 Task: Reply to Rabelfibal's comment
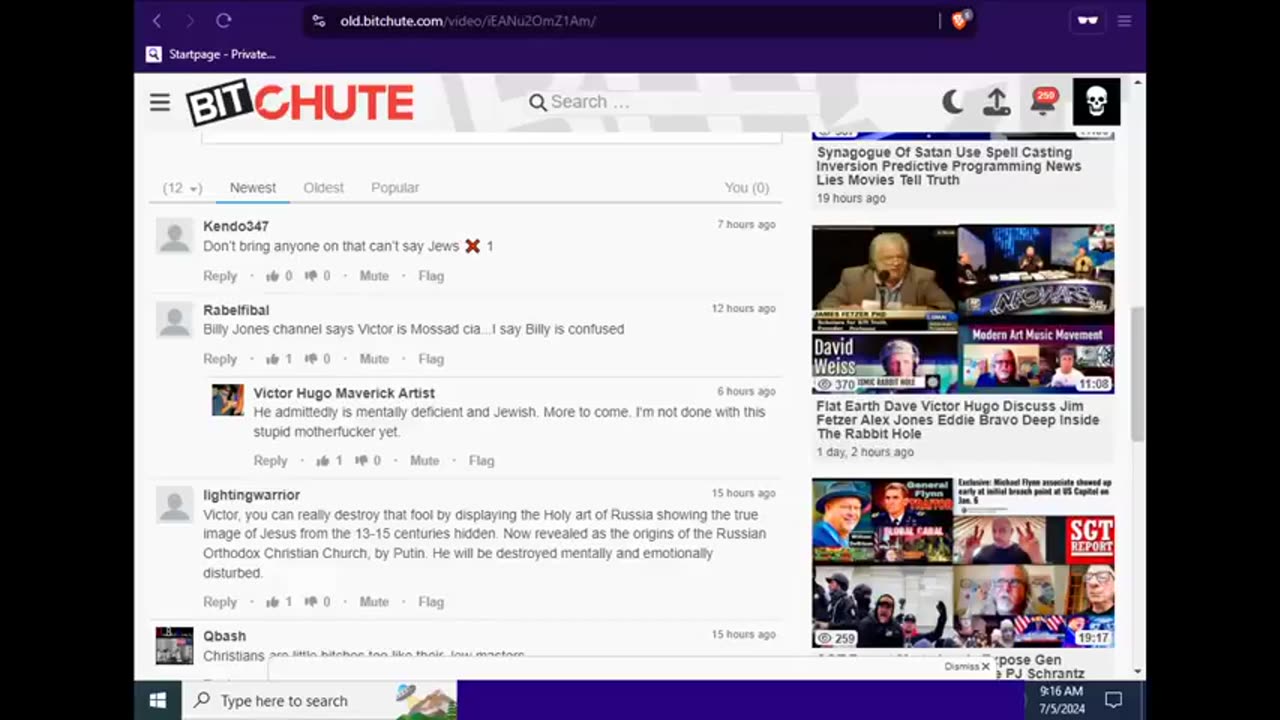[x=220, y=359]
